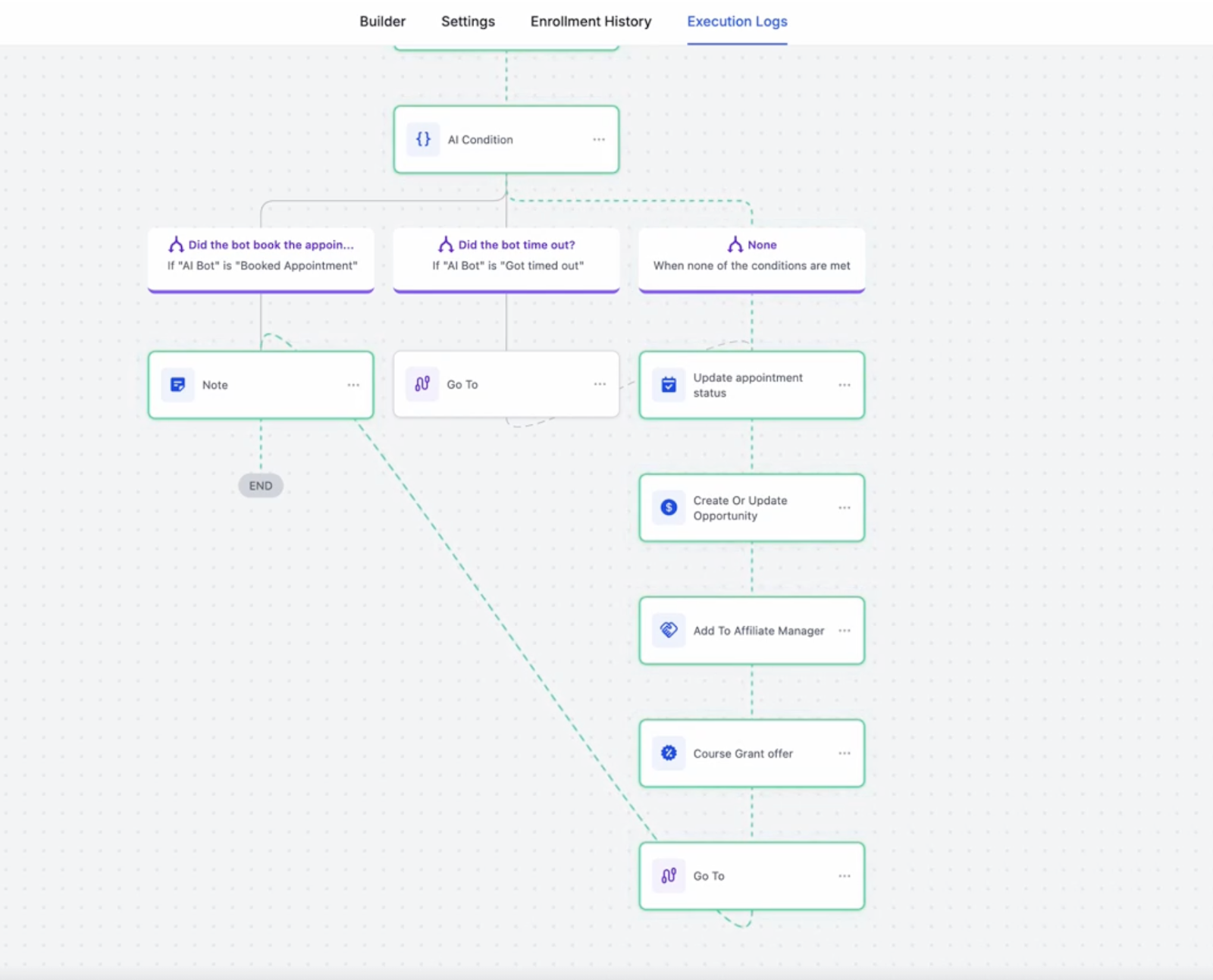The image size is (1213, 980).
Task: Open the Enrollment History tab
Action: (x=591, y=21)
